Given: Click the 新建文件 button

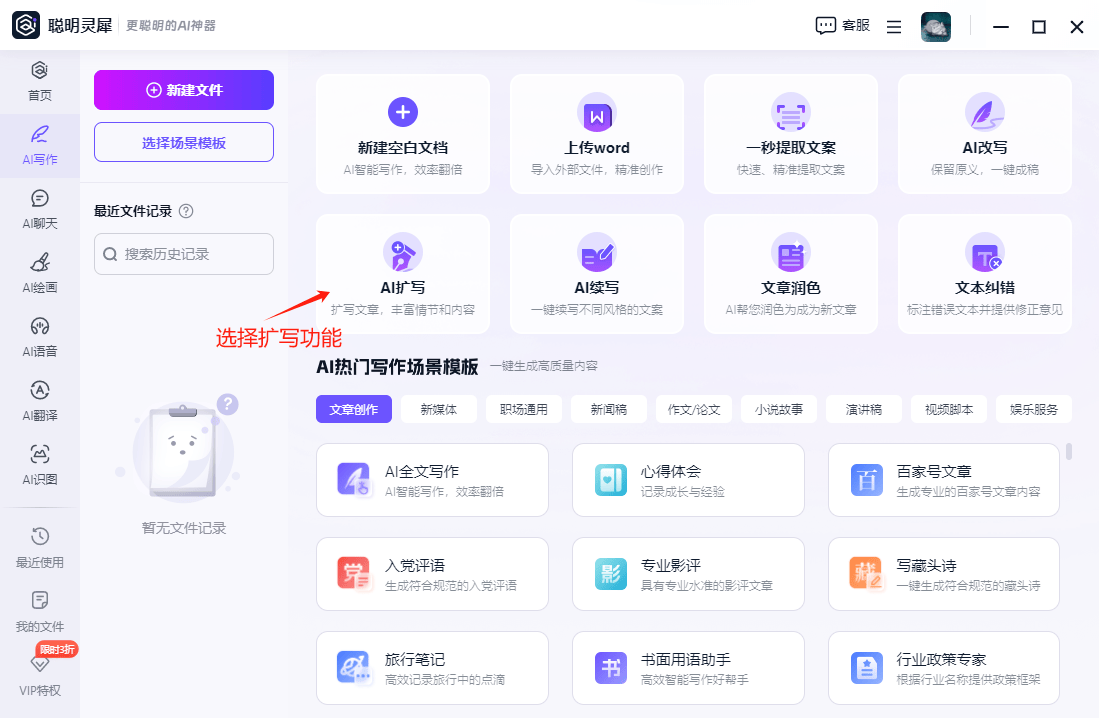Looking at the screenshot, I should pyautogui.click(x=184, y=90).
